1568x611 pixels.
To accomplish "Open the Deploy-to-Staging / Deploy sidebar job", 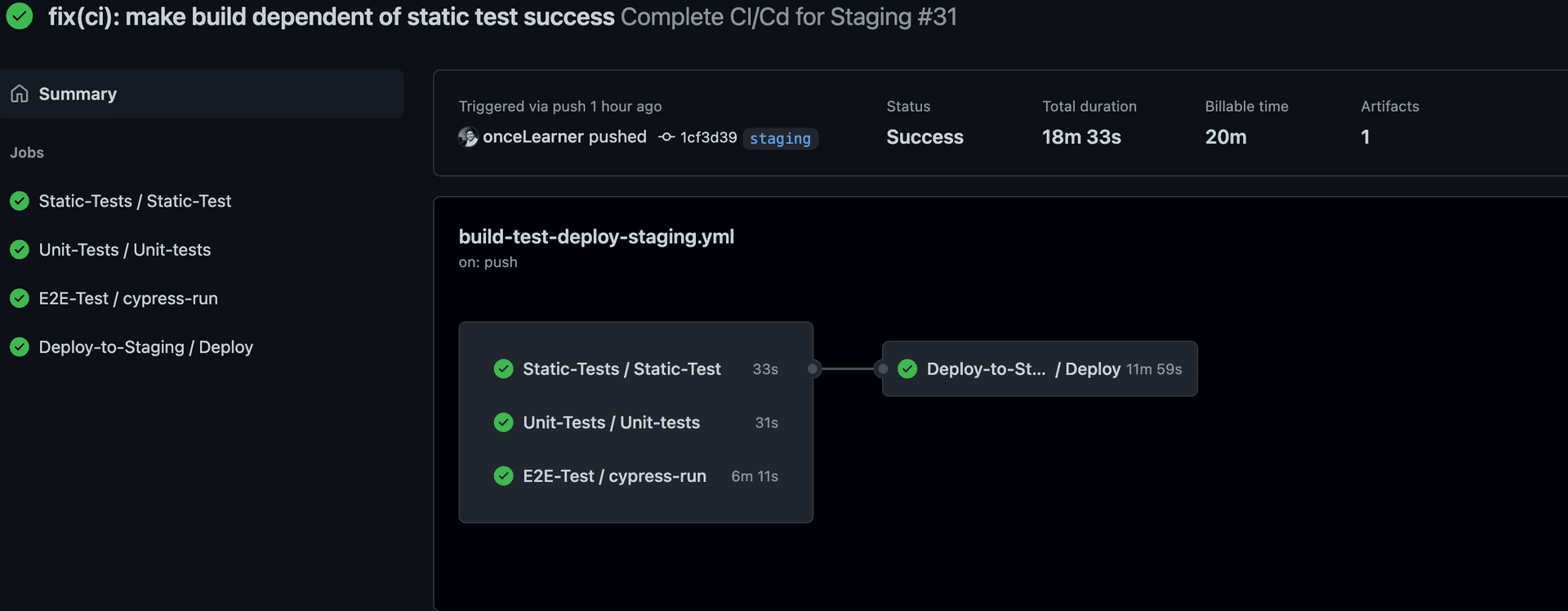I will [x=146, y=347].
